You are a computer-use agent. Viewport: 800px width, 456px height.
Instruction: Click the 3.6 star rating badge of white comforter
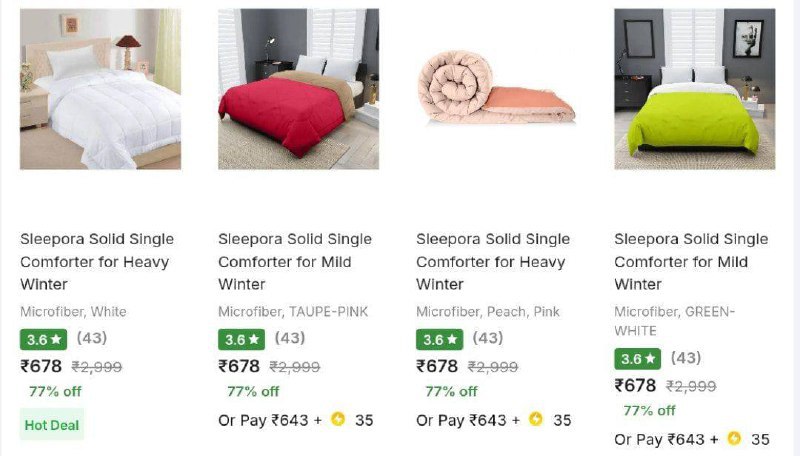point(44,339)
